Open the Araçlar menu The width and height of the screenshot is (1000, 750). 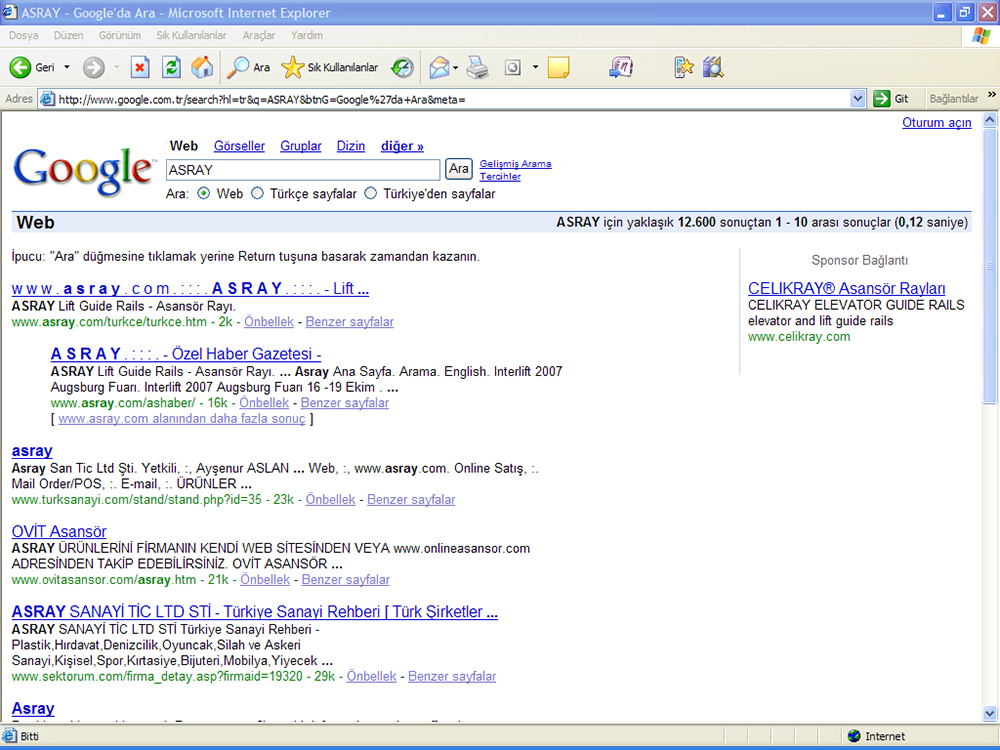tap(259, 35)
